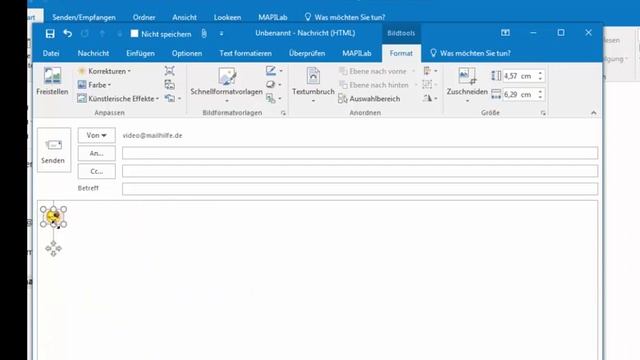Click the height field showing 4,57 cm
The width and height of the screenshot is (640, 360).
coord(520,76)
